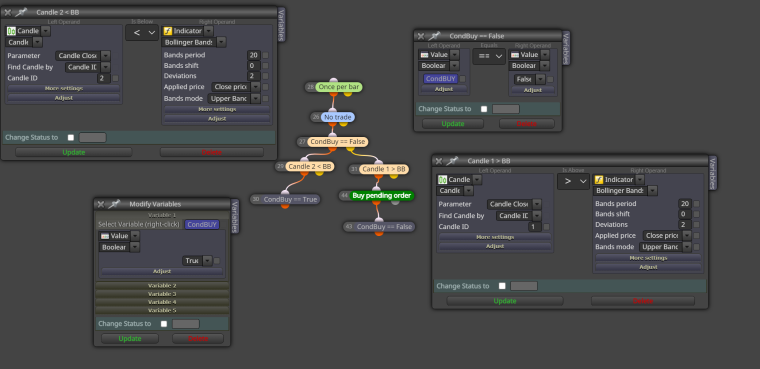Click Candle icon in Candle 1 > BB left operand
Viewport: 760px width, 369px height.
(x=443, y=180)
